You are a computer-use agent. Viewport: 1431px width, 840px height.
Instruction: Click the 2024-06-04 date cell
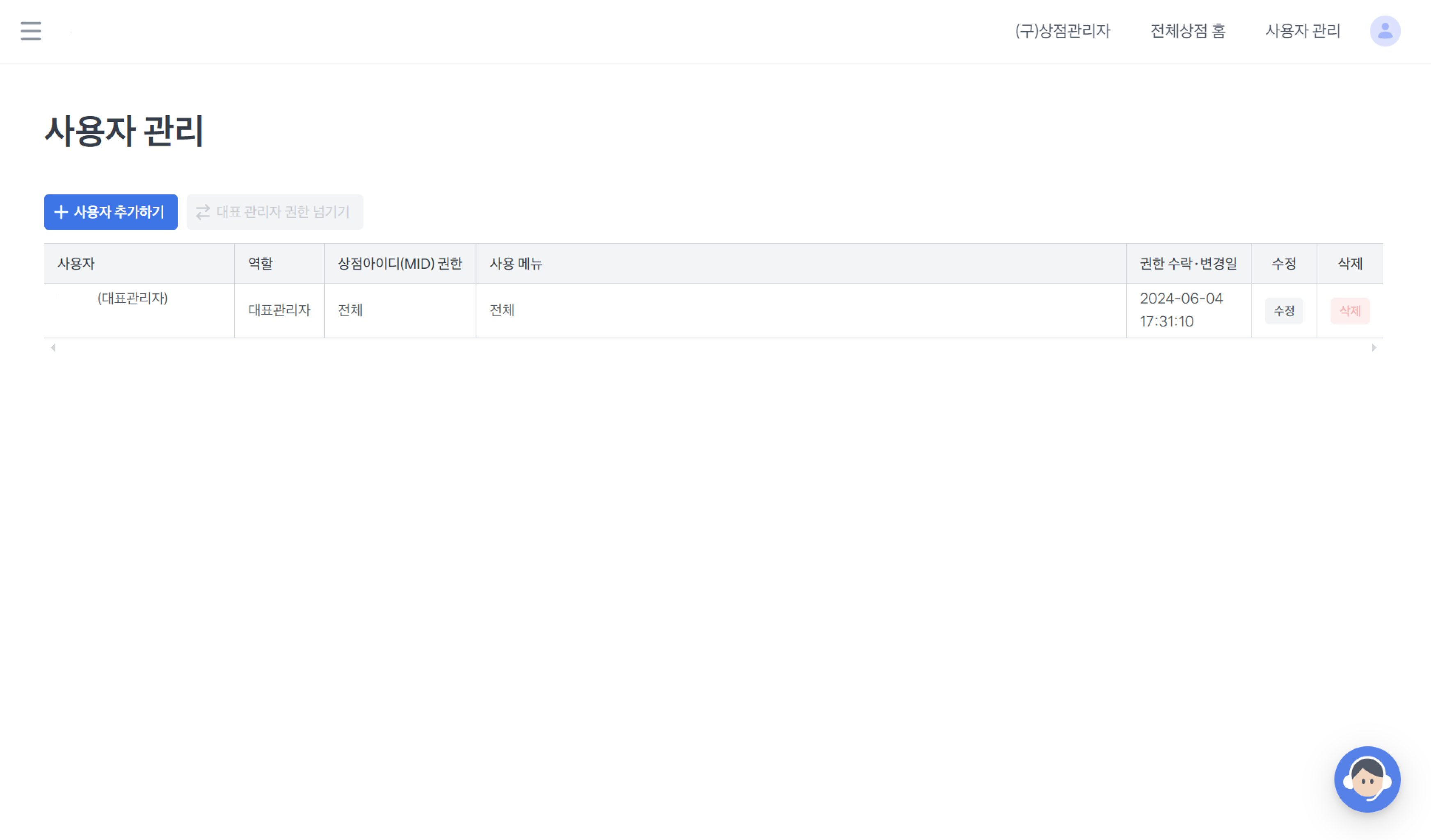[x=1181, y=299]
